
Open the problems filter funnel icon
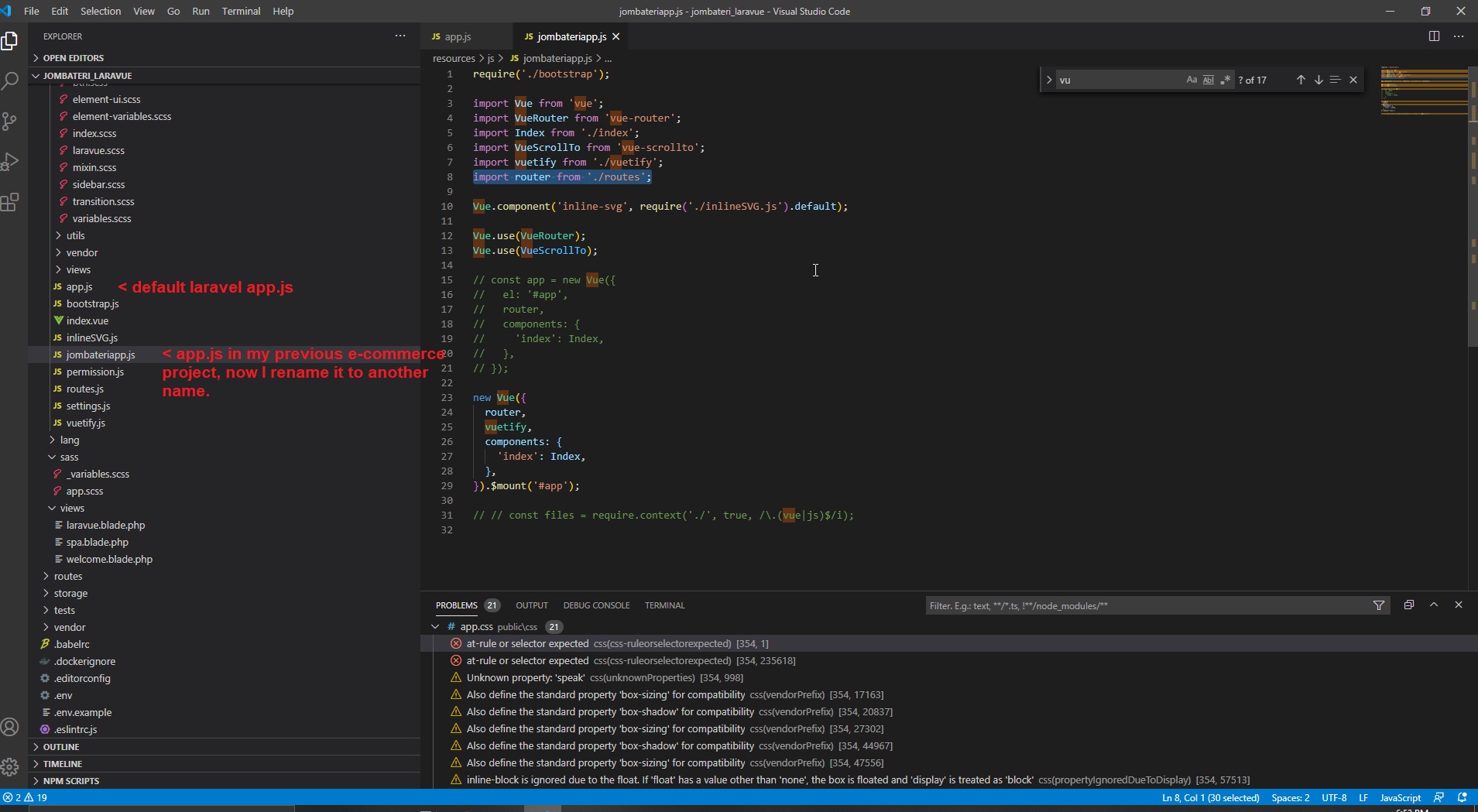click(x=1378, y=605)
